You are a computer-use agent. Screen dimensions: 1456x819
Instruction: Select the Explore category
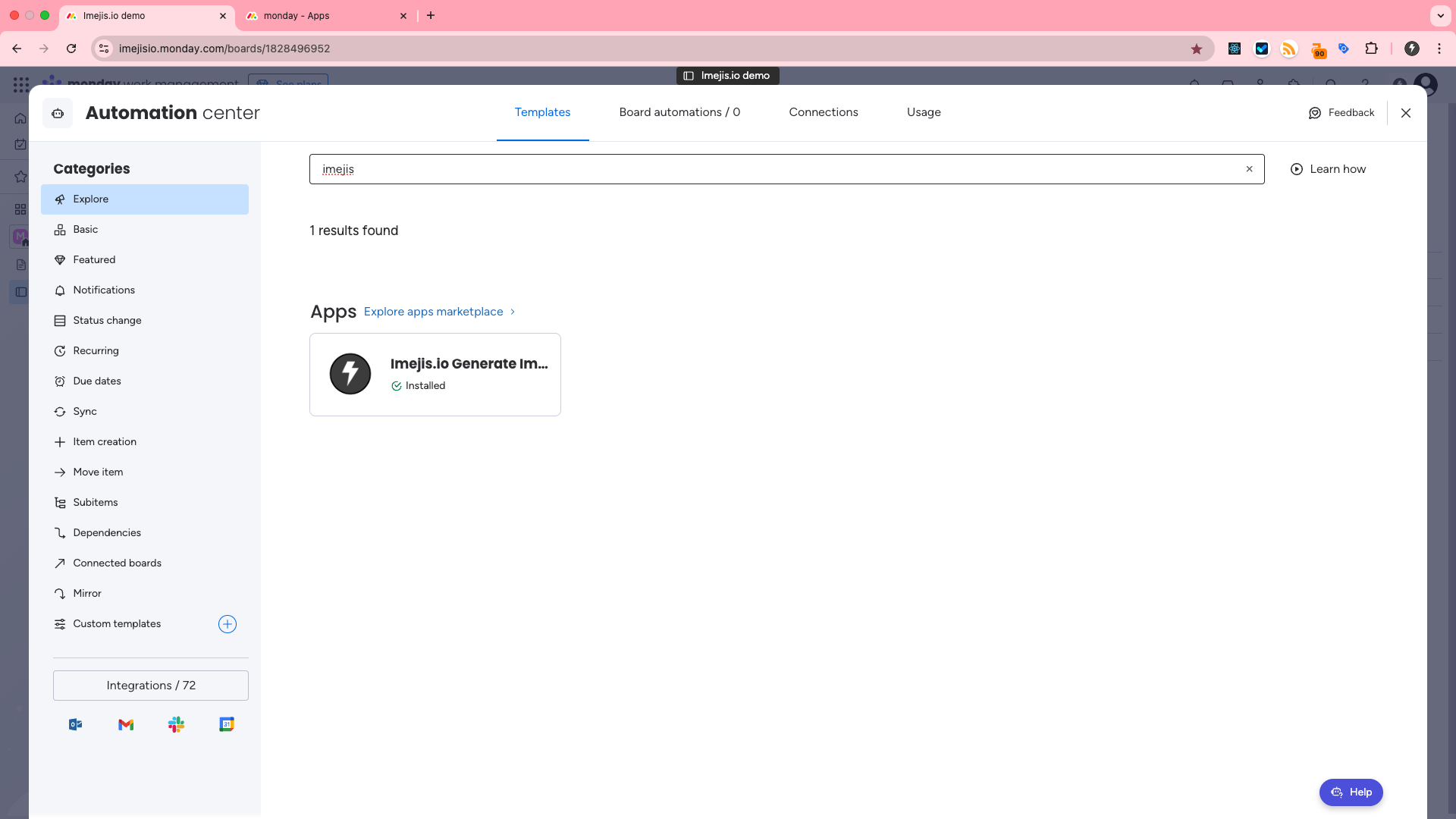145,199
